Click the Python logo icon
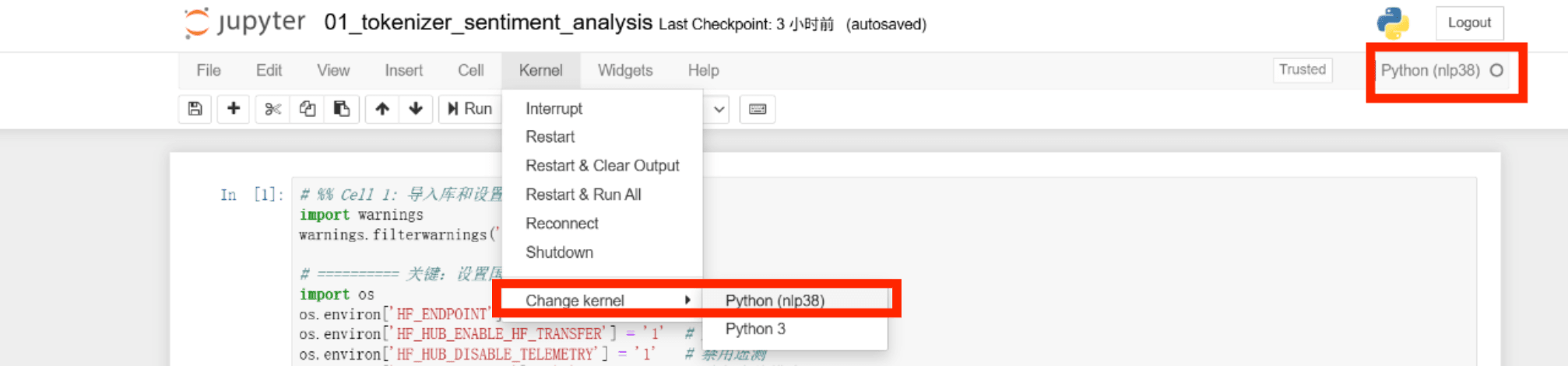Viewport: 1568px width, 366px height. [1393, 23]
